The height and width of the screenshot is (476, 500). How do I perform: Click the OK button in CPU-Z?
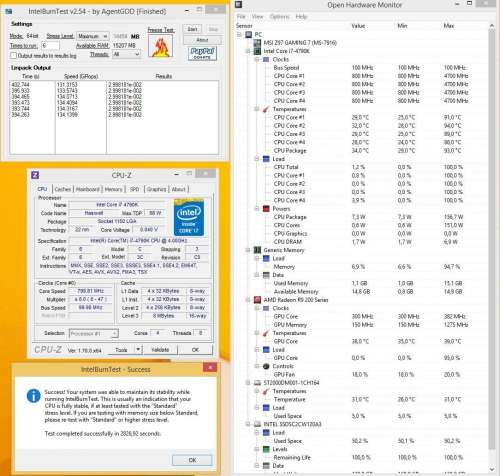195,350
